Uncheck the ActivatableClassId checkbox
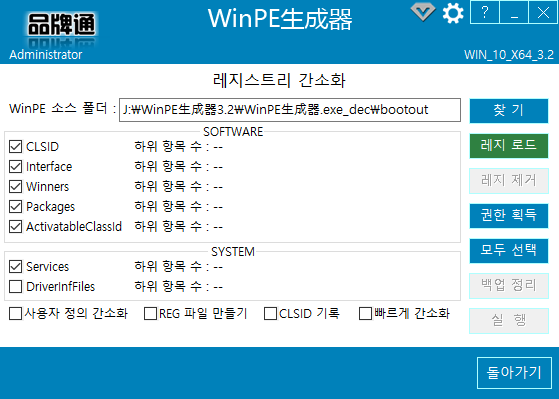This screenshot has width=559, height=399. click(x=15, y=226)
